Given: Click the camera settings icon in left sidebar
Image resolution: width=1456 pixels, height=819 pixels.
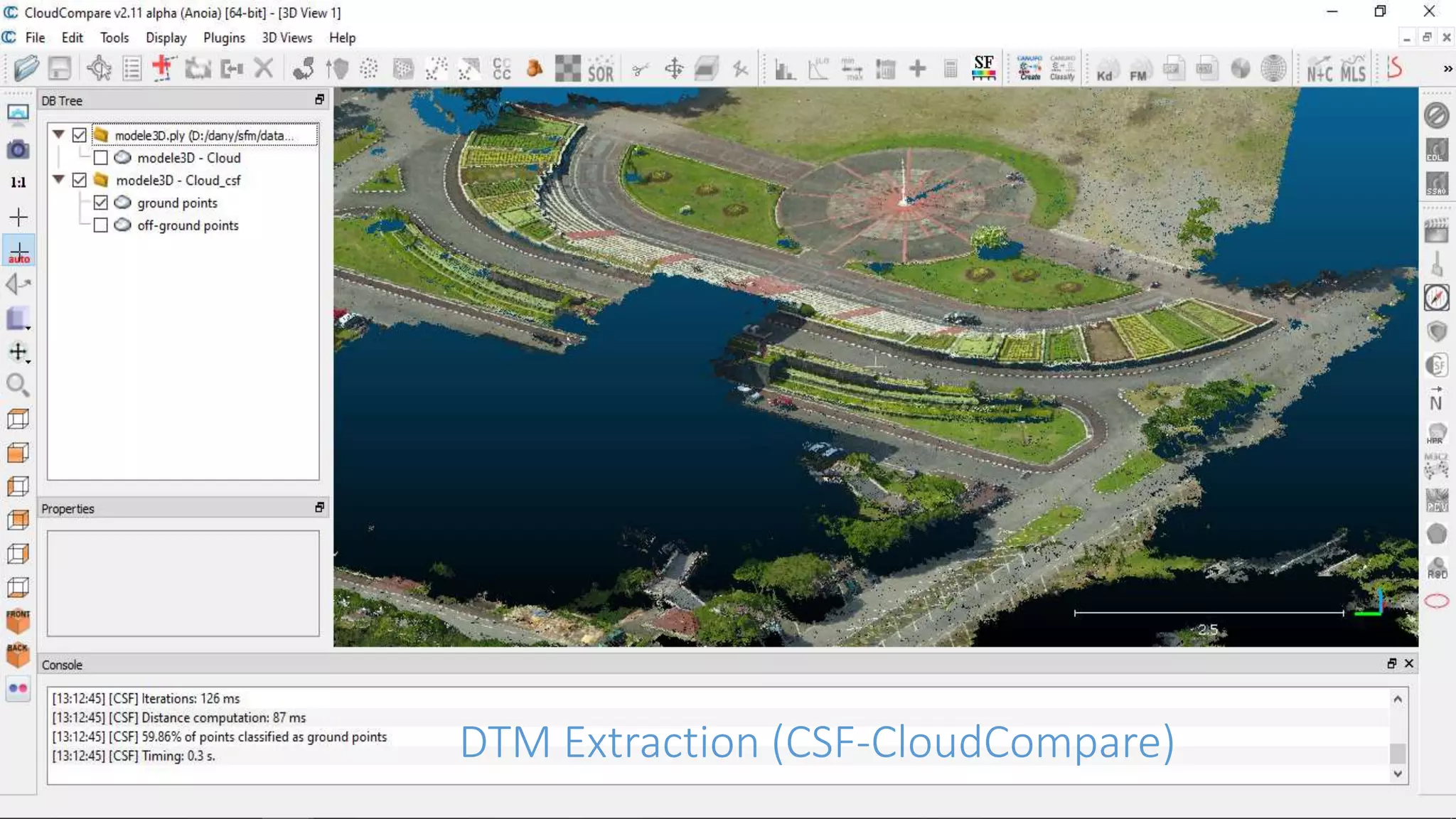Looking at the screenshot, I should (x=18, y=149).
